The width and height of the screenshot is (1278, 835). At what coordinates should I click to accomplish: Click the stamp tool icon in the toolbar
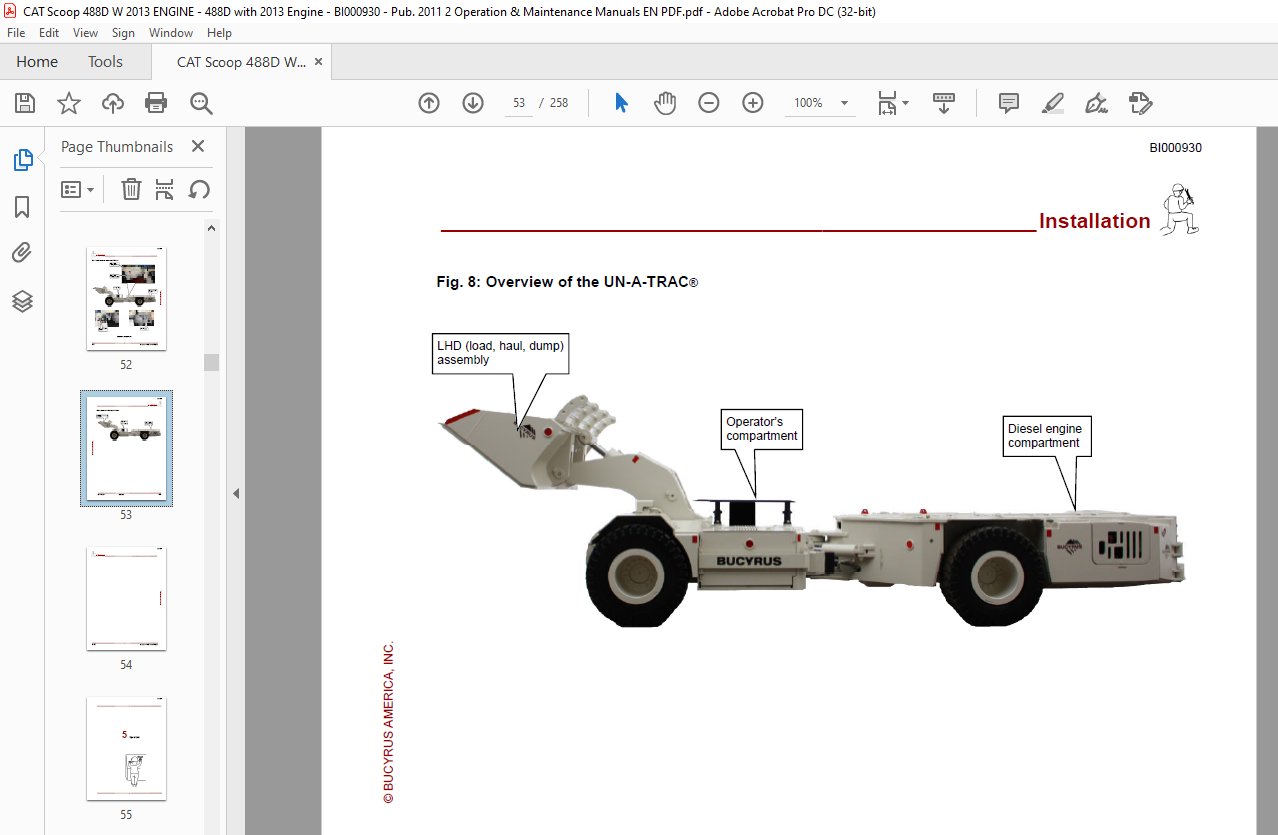pyautogui.click(x=1140, y=103)
